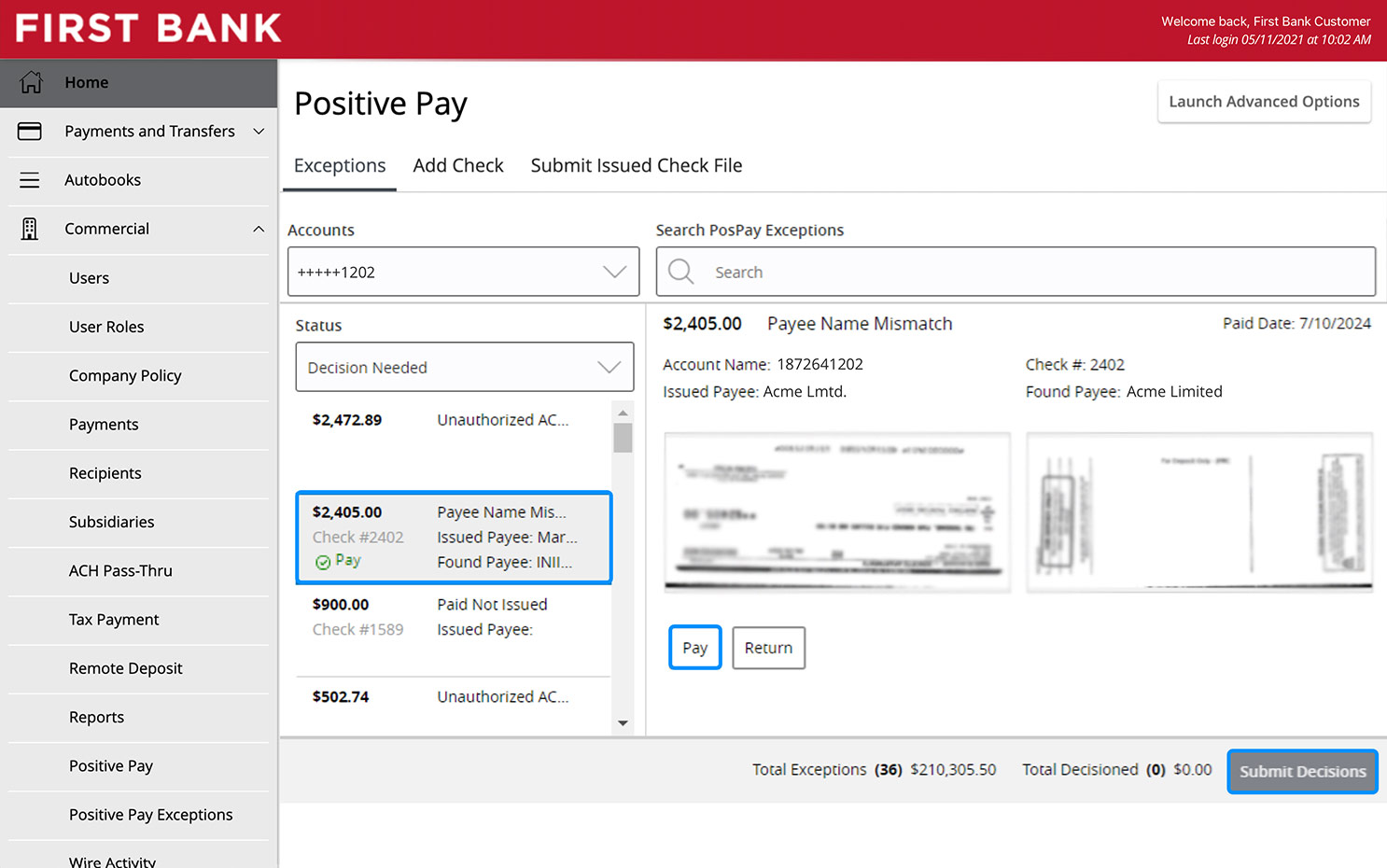Open User Roles in the sidebar

[x=139, y=327]
